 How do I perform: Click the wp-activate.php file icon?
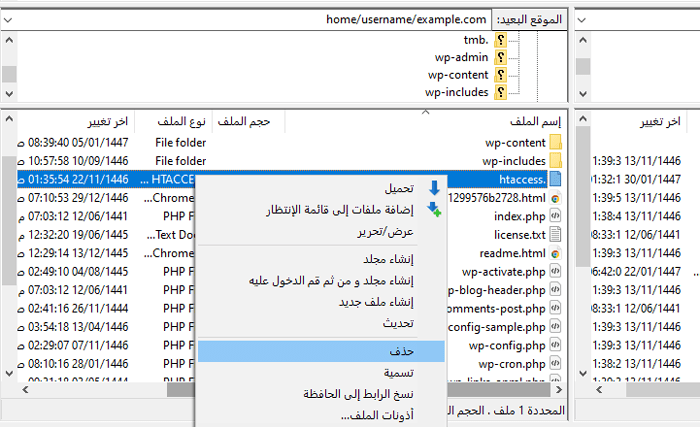[x=555, y=271]
